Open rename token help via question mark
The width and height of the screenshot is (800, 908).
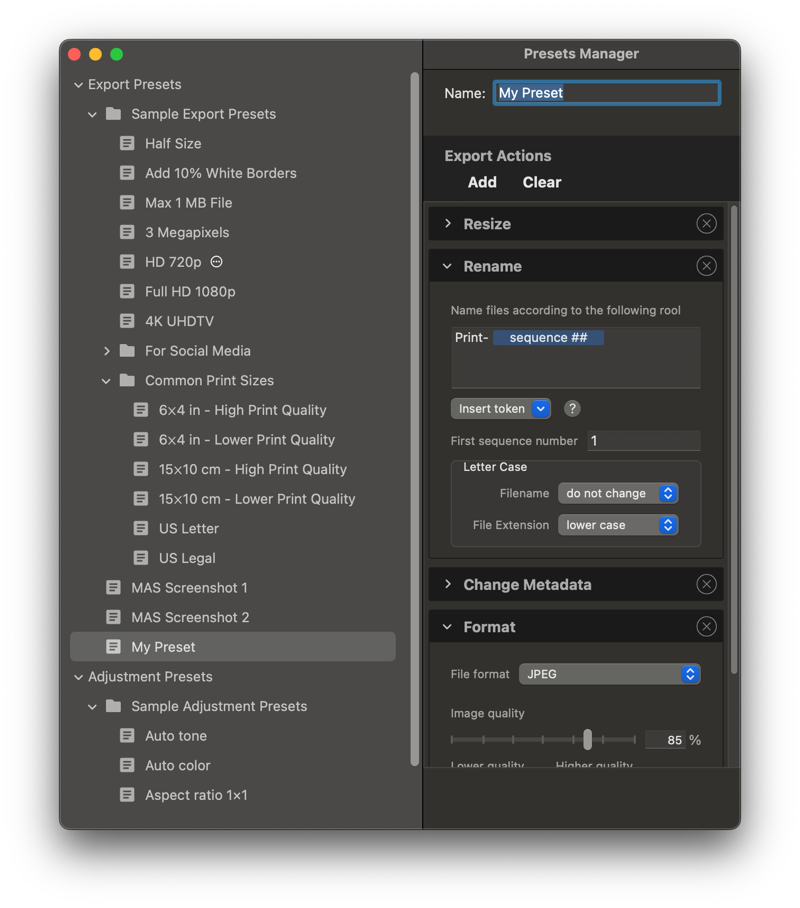pos(570,408)
